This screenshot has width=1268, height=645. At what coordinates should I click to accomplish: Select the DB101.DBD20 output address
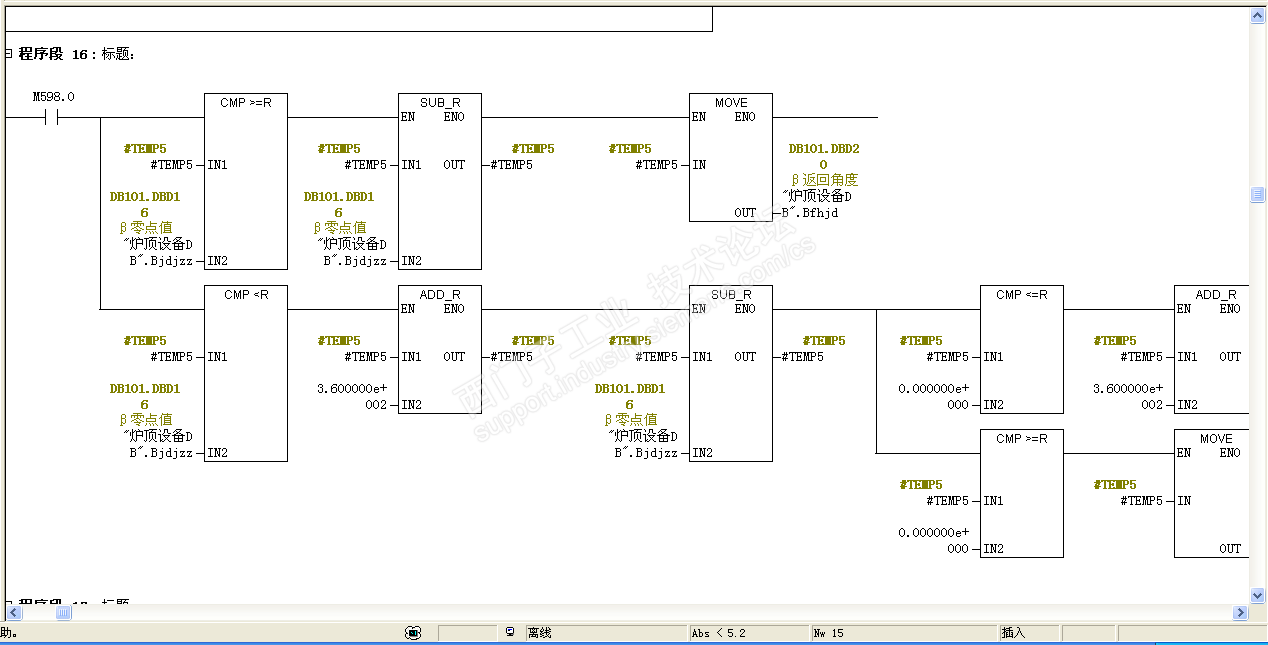click(x=824, y=157)
